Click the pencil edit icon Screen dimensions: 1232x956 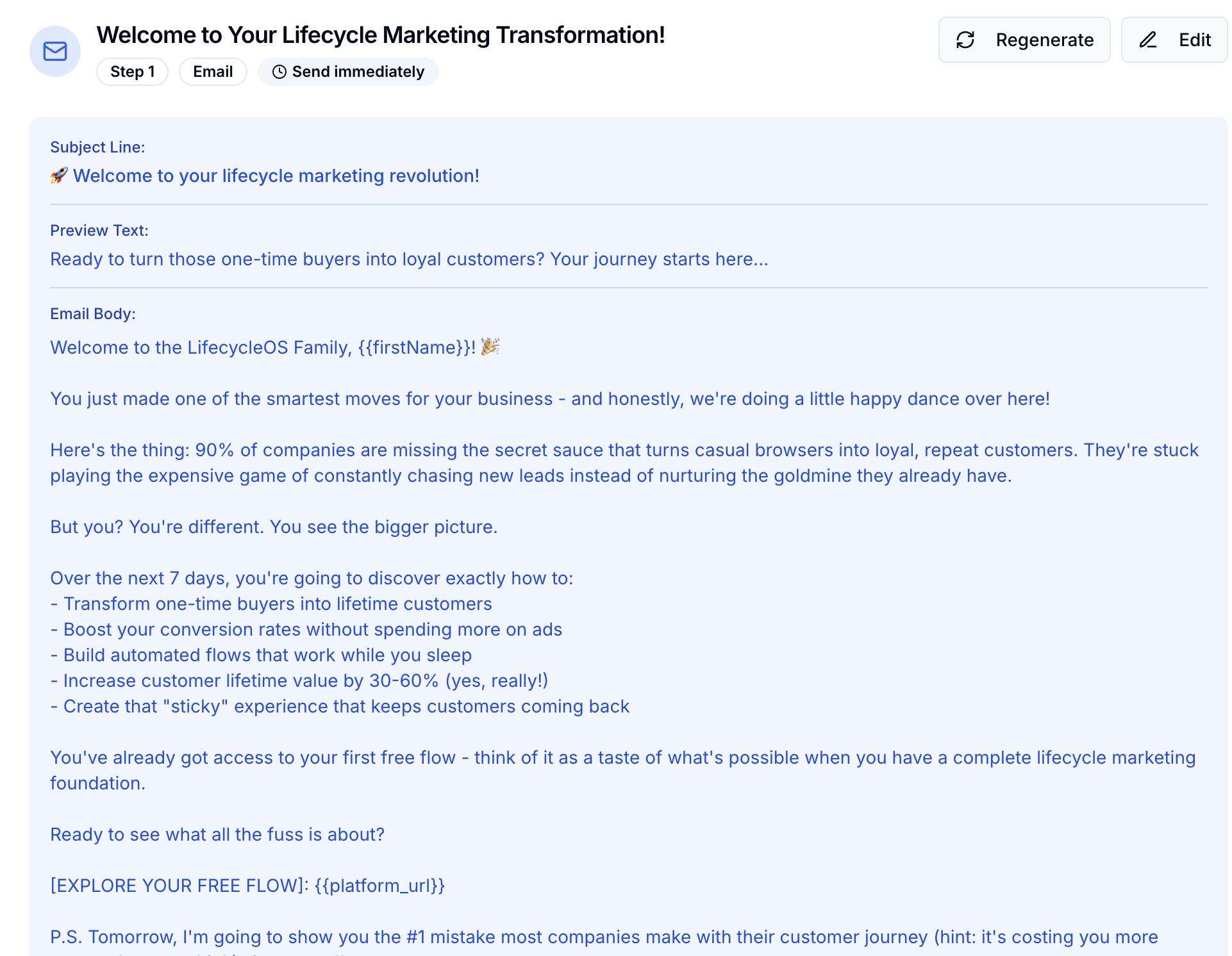1147,40
